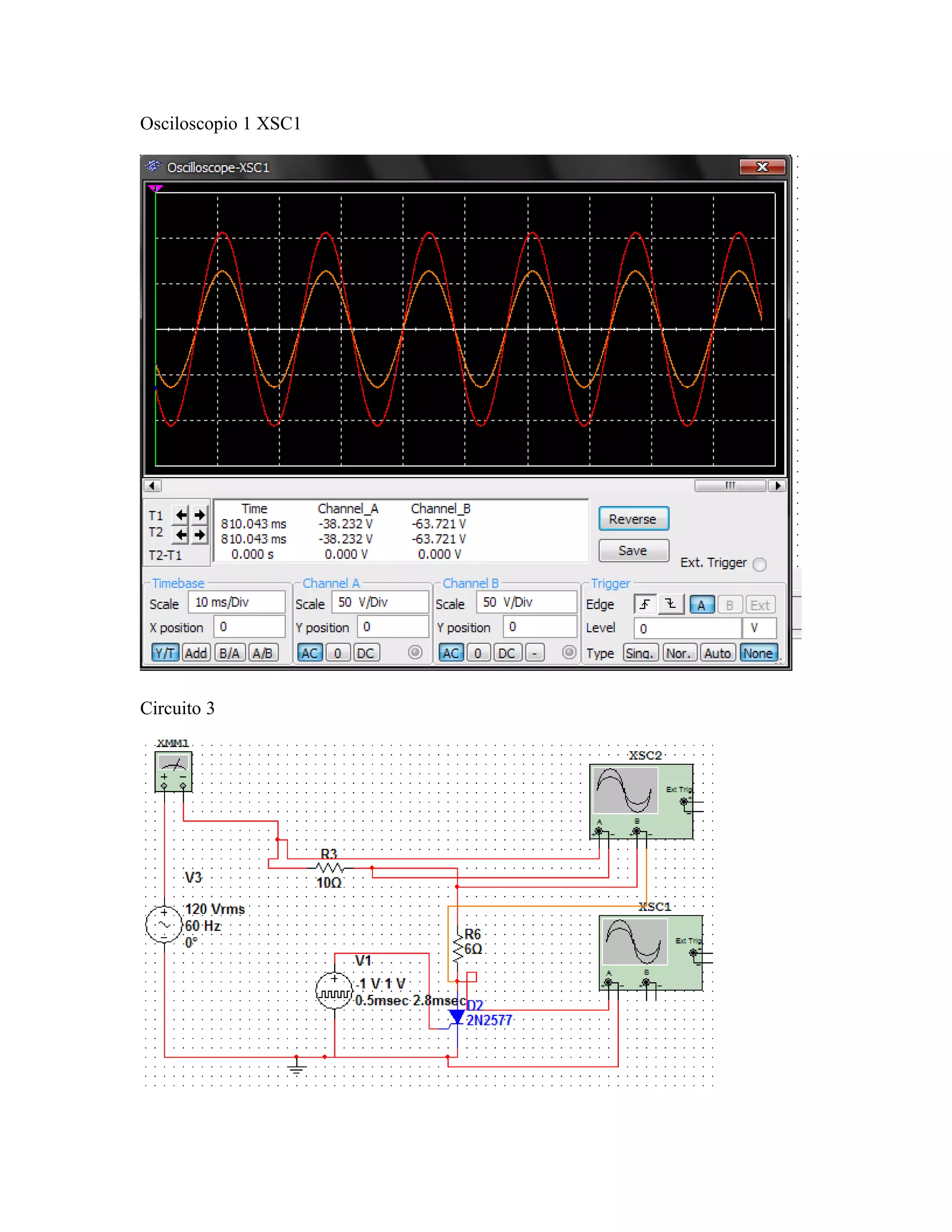Set trigger type to Auto

717,653
